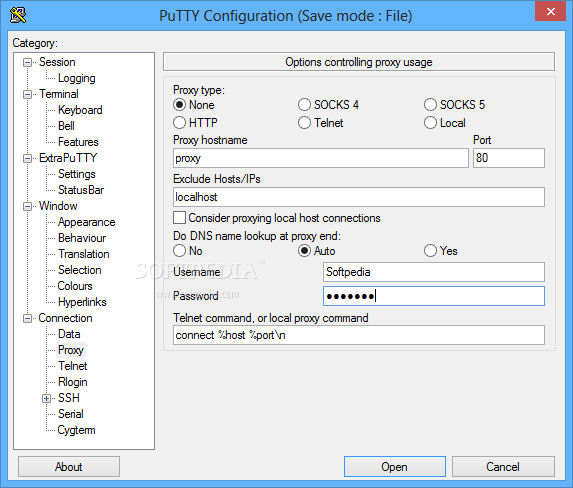Open ExtraPuTTY Settings category

[x=77, y=174]
